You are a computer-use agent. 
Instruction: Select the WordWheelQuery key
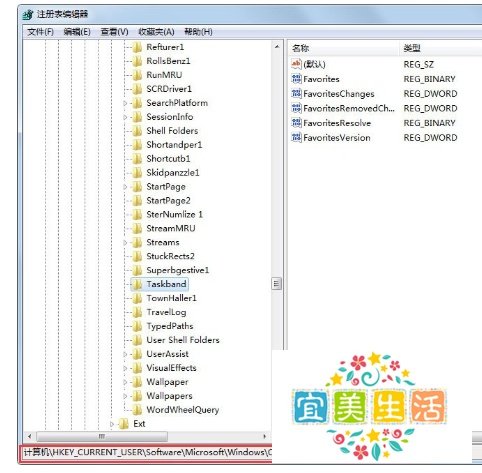pos(183,410)
